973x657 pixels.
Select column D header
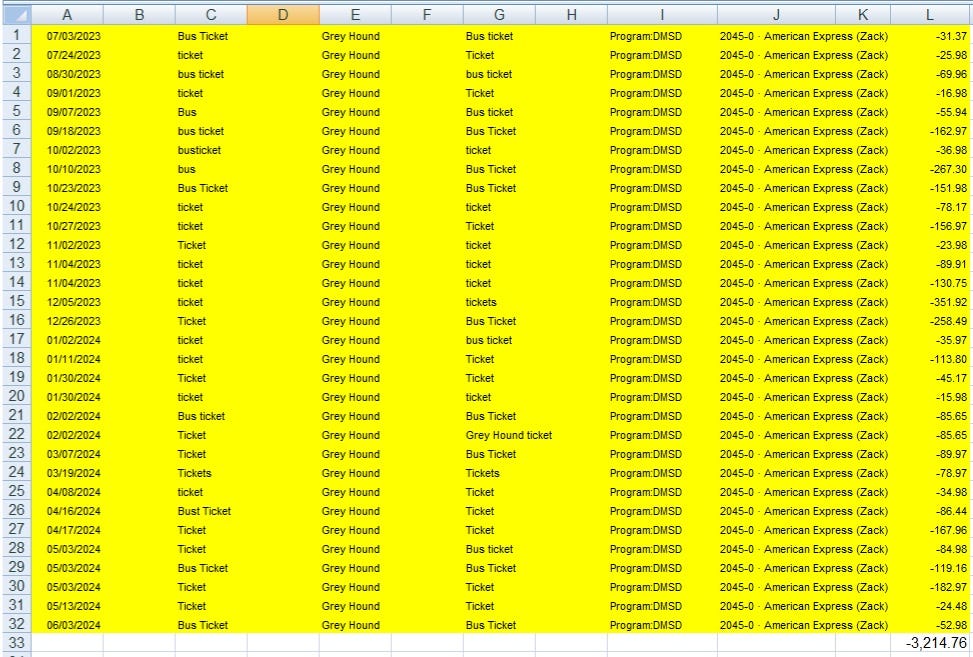pos(283,15)
